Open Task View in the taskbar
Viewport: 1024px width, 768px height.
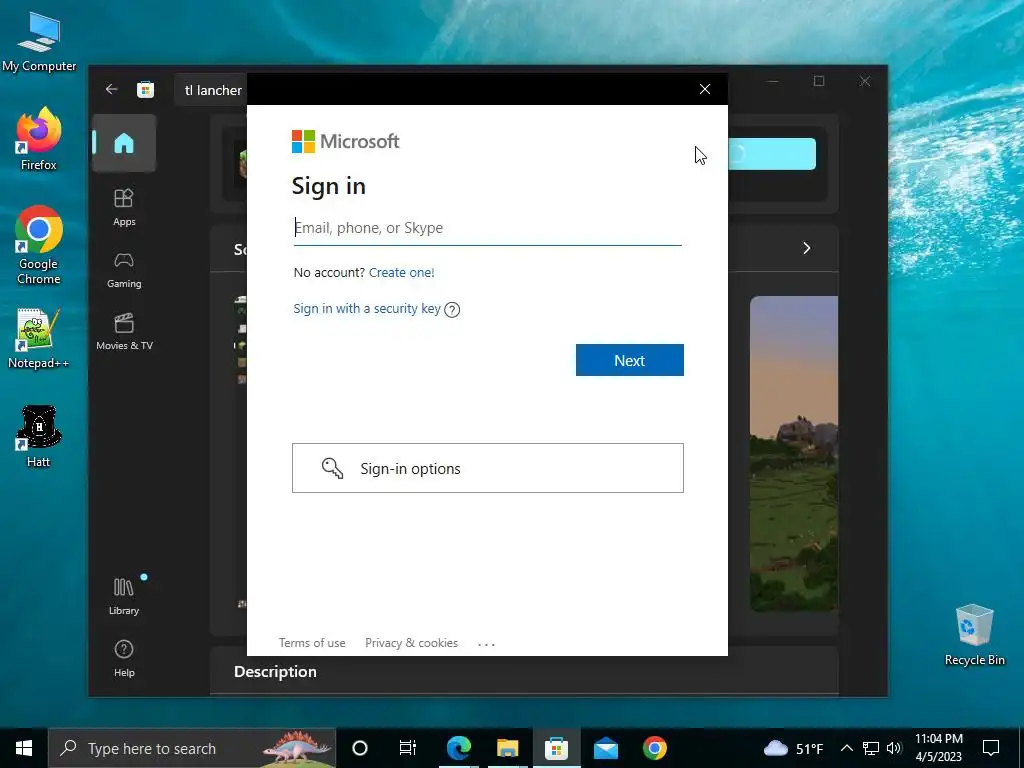tap(408, 748)
